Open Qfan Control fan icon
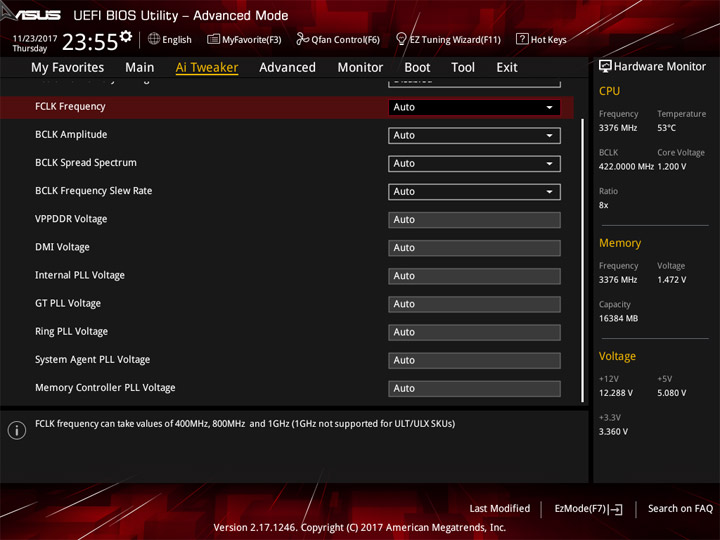720x540 pixels. [302, 39]
